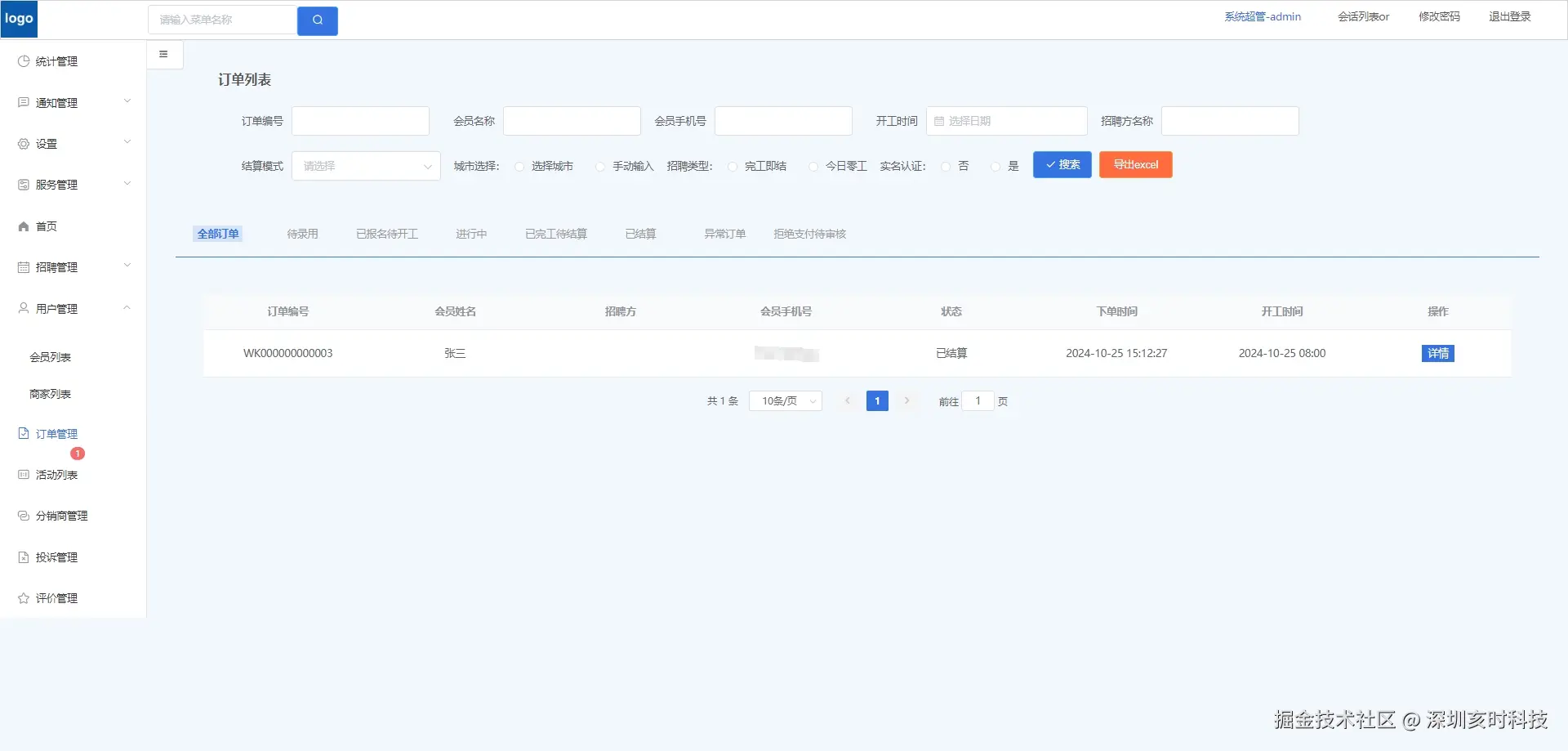Open 详情 for order WK000000000003
This screenshot has height=751, width=1568.
[x=1438, y=354]
